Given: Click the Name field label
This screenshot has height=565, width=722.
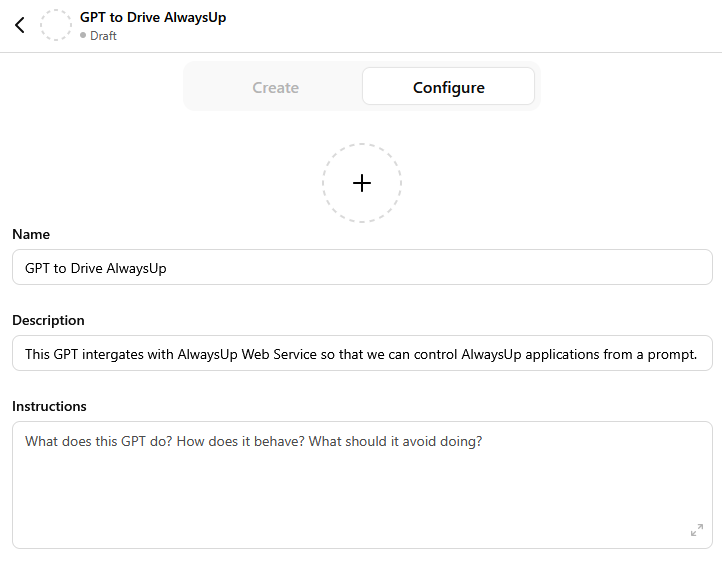Looking at the screenshot, I should tap(31, 234).
